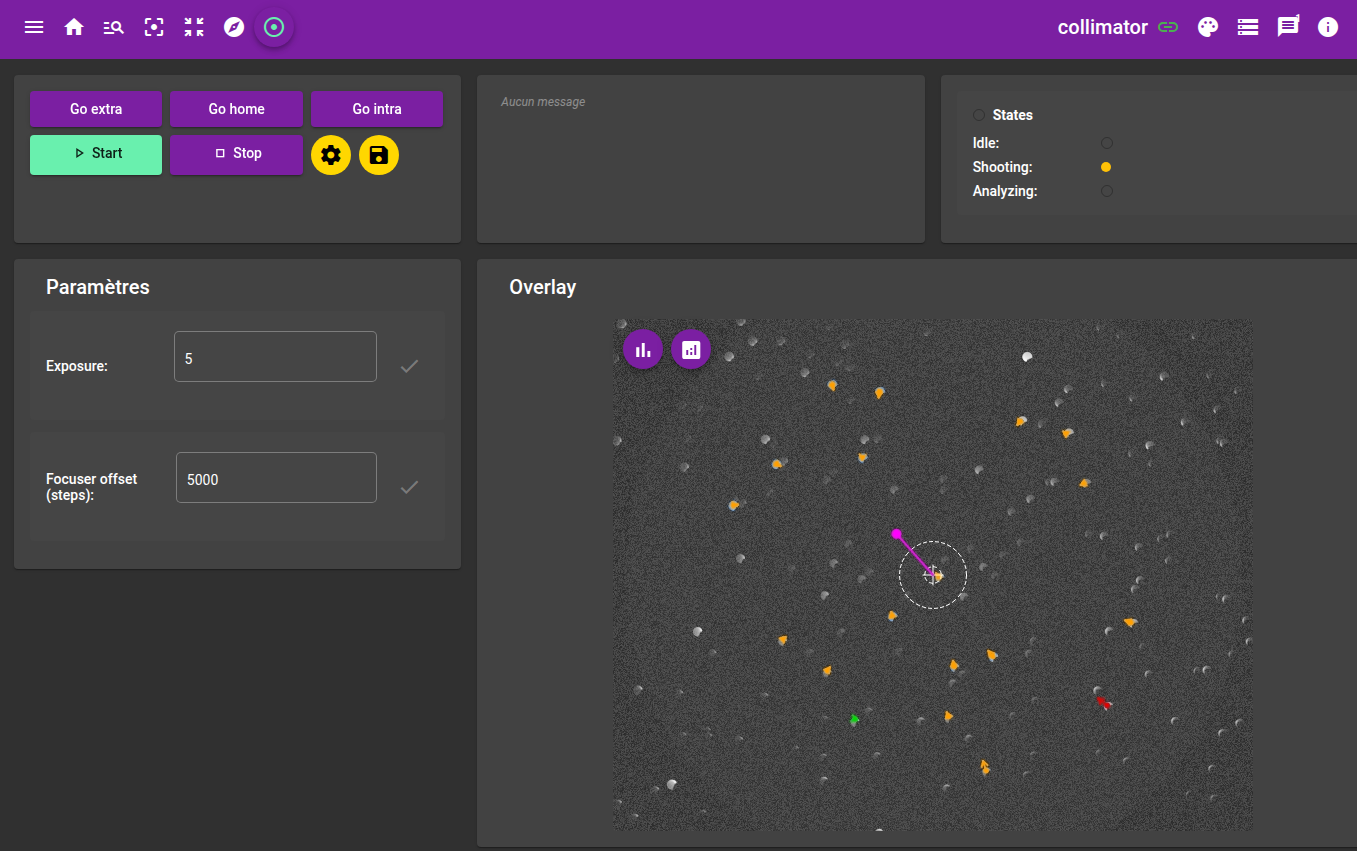Click the Idle state indicator
The height and width of the screenshot is (851, 1357).
coord(1106,143)
